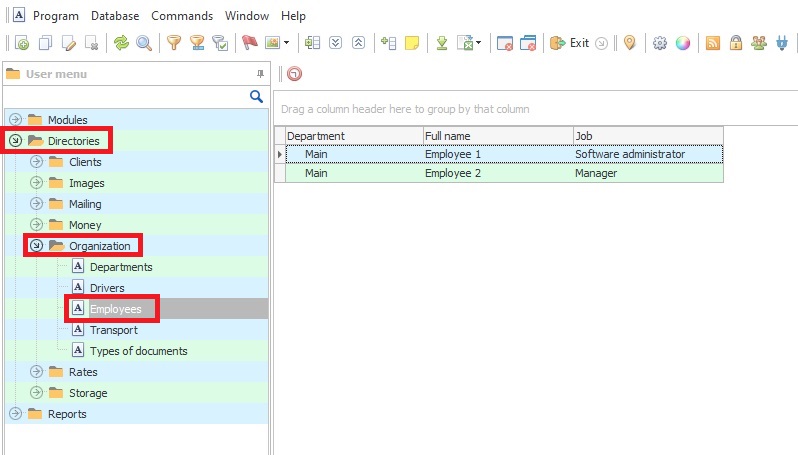Viewport: 798px width, 455px height.
Task: Click the Add new record toolbar icon
Action: click(22, 43)
